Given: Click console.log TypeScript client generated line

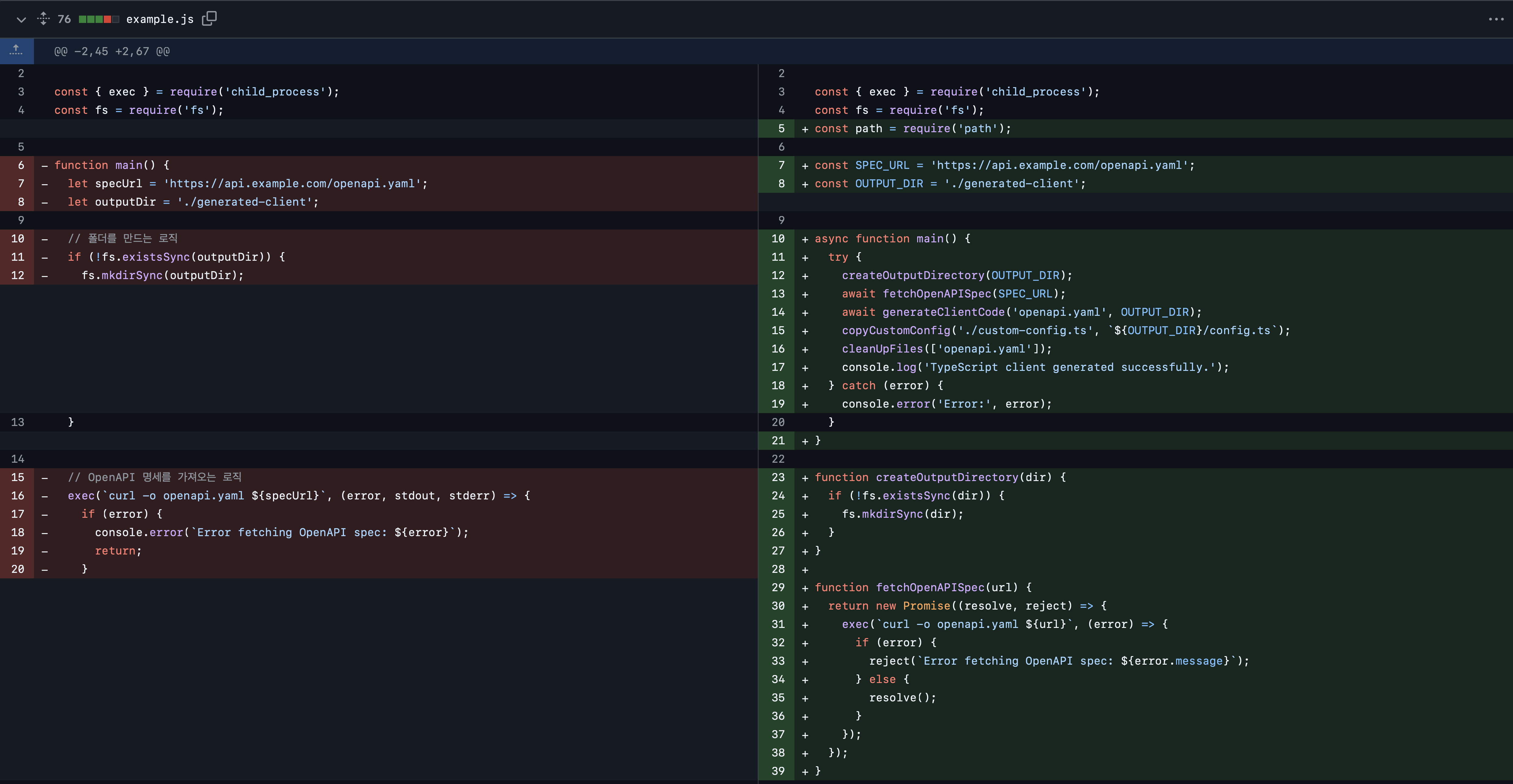Looking at the screenshot, I should coord(1035,368).
